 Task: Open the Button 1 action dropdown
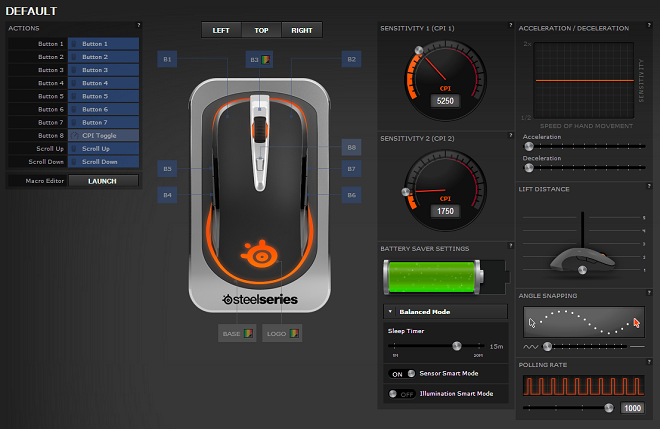point(104,44)
